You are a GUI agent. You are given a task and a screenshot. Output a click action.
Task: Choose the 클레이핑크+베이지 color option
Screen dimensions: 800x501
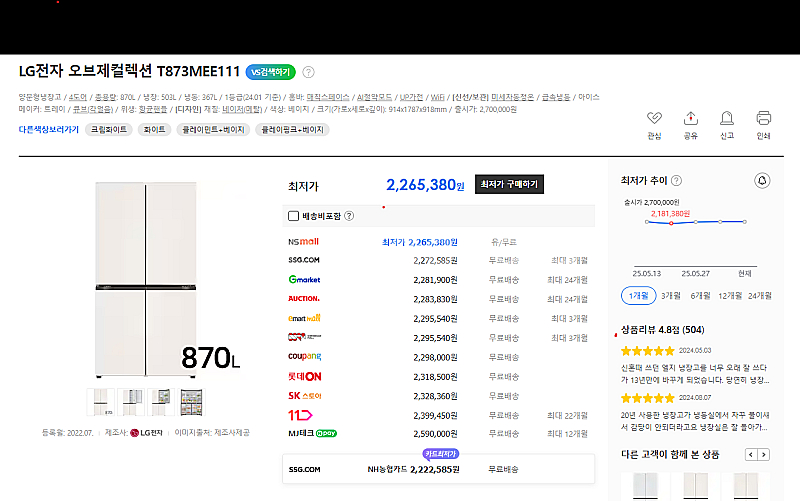[292, 130]
